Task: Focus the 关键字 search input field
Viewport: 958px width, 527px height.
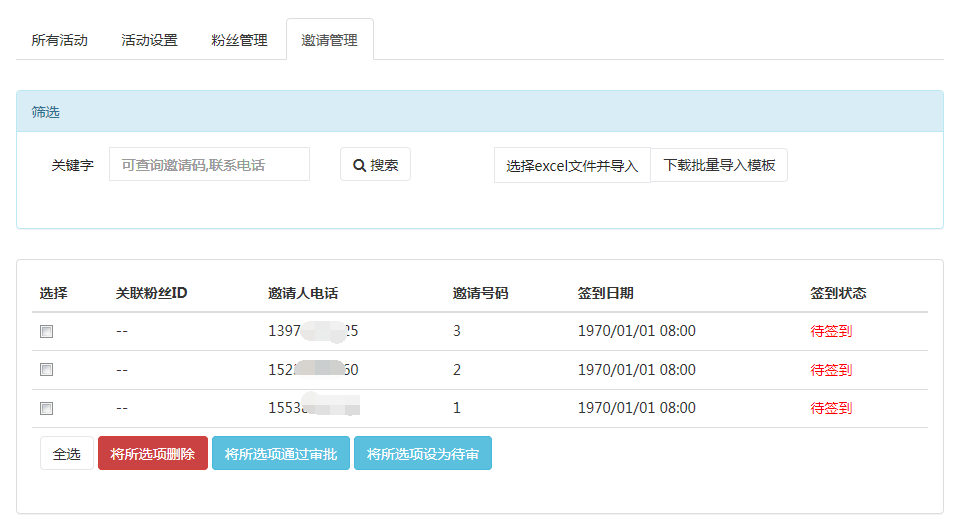Action: click(x=209, y=165)
